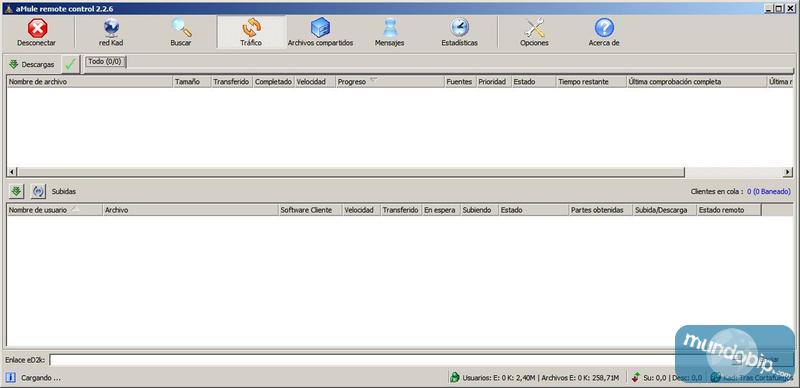Sort downloads by Completado column
Screen dimensions: 800x388
[273, 82]
